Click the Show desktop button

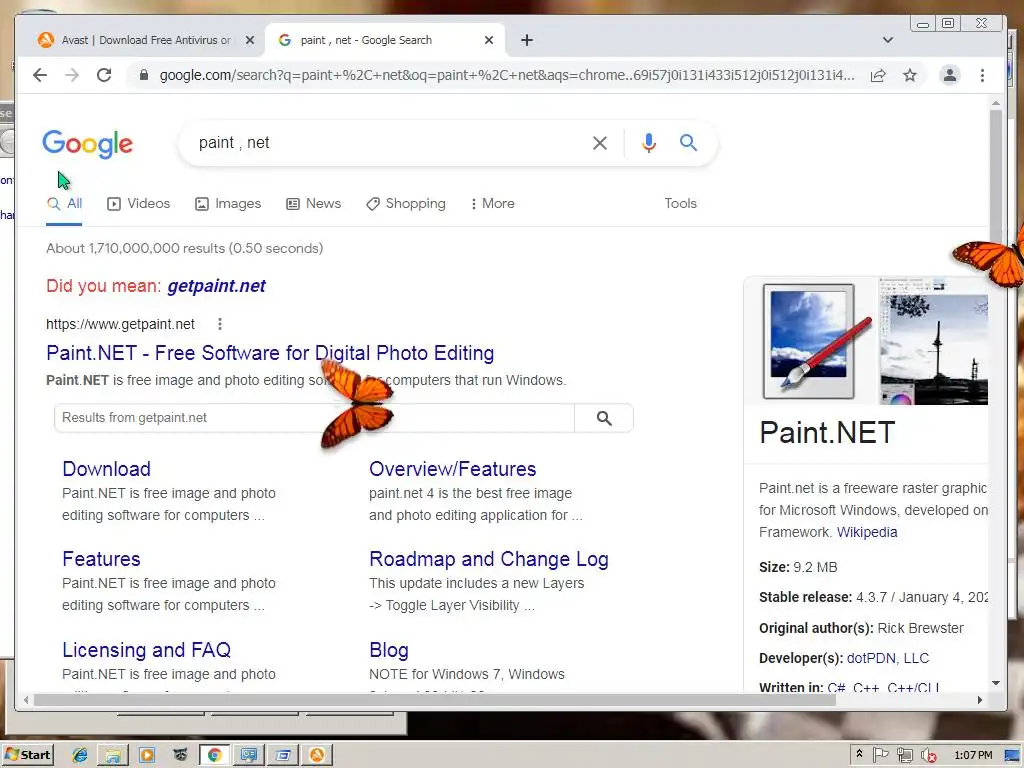point(1012,755)
